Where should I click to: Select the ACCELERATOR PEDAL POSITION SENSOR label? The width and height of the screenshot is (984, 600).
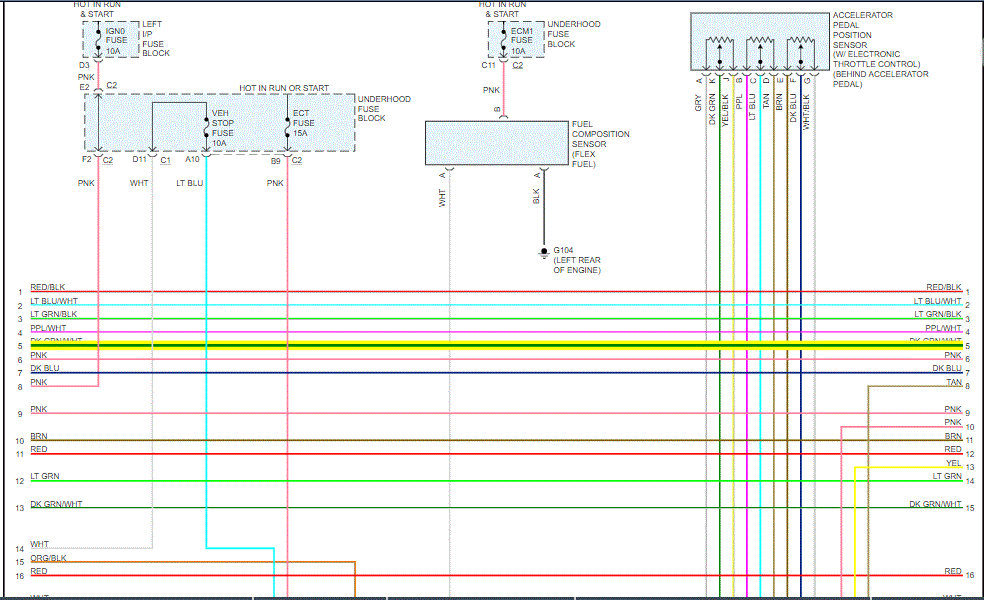(880, 49)
